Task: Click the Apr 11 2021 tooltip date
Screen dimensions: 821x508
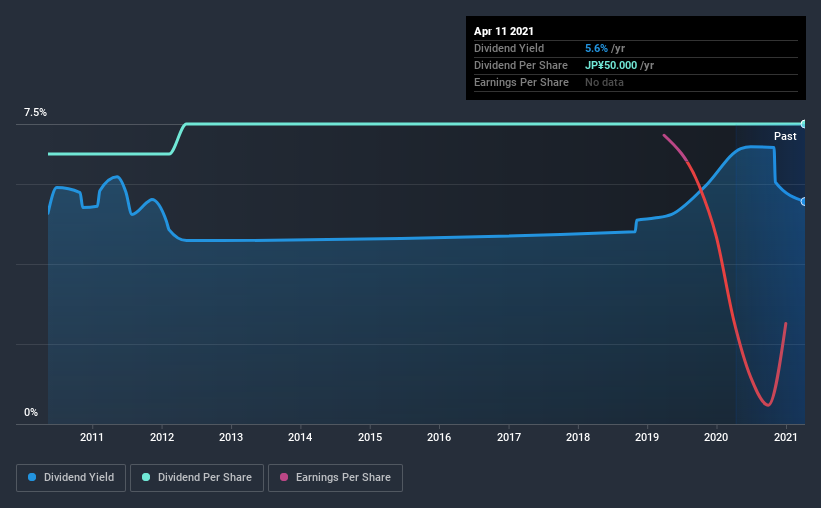Action: tap(504, 31)
